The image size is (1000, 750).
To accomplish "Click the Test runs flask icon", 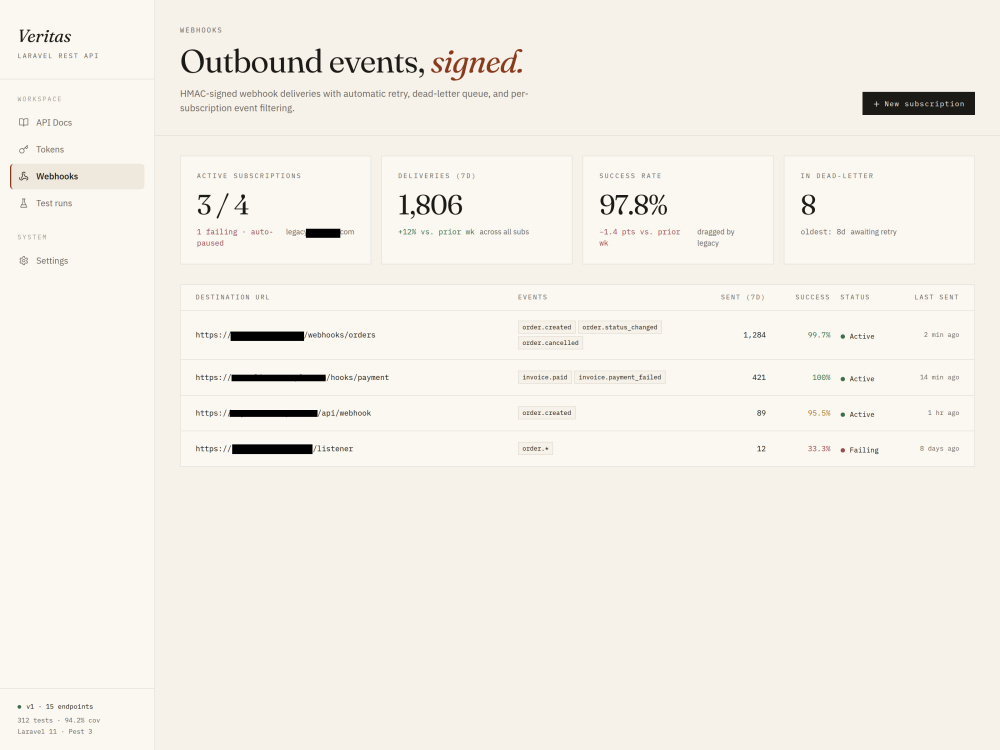I will click(24, 203).
